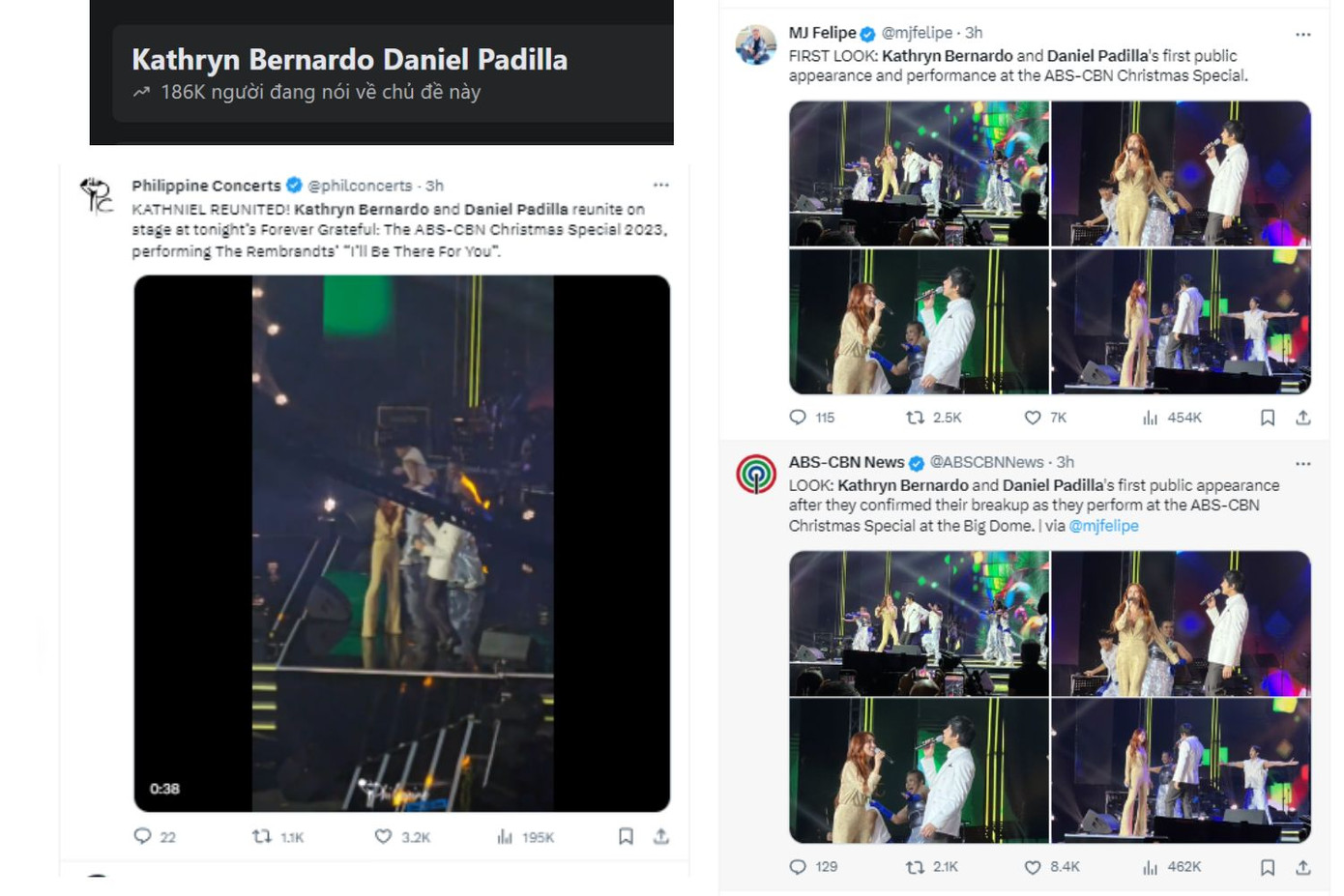Open Kathryn Bernardo Daniel Padilla trending topic
The width and height of the screenshot is (1344, 896).
point(349,60)
